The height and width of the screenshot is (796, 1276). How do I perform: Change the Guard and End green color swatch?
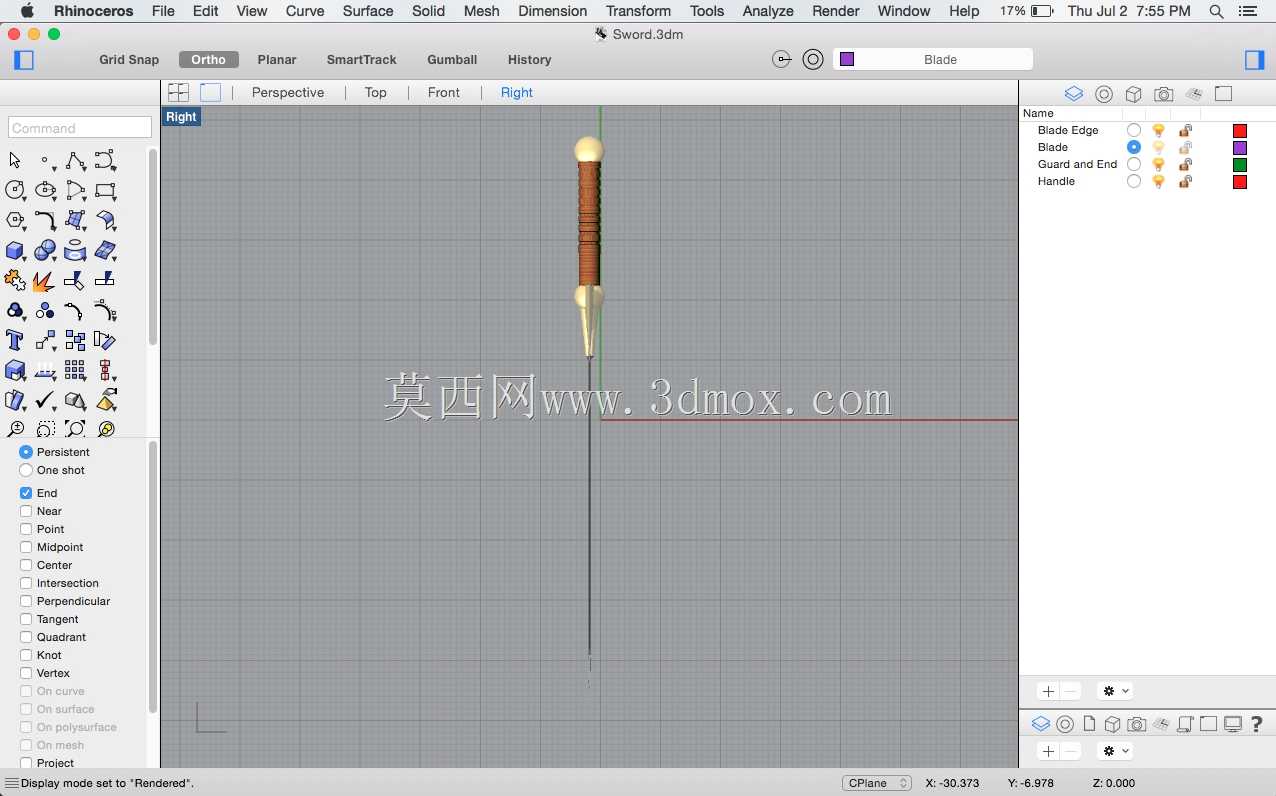click(x=1240, y=164)
